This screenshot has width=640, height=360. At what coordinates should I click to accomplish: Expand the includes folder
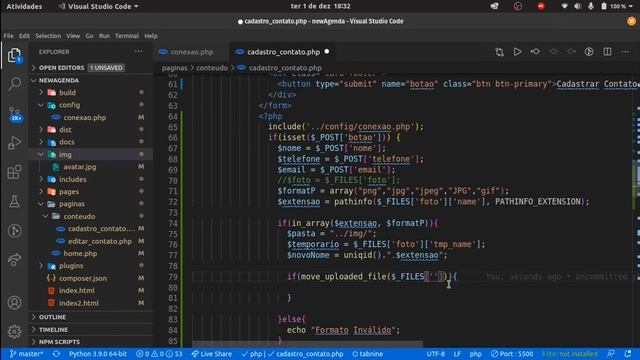pos(72,179)
